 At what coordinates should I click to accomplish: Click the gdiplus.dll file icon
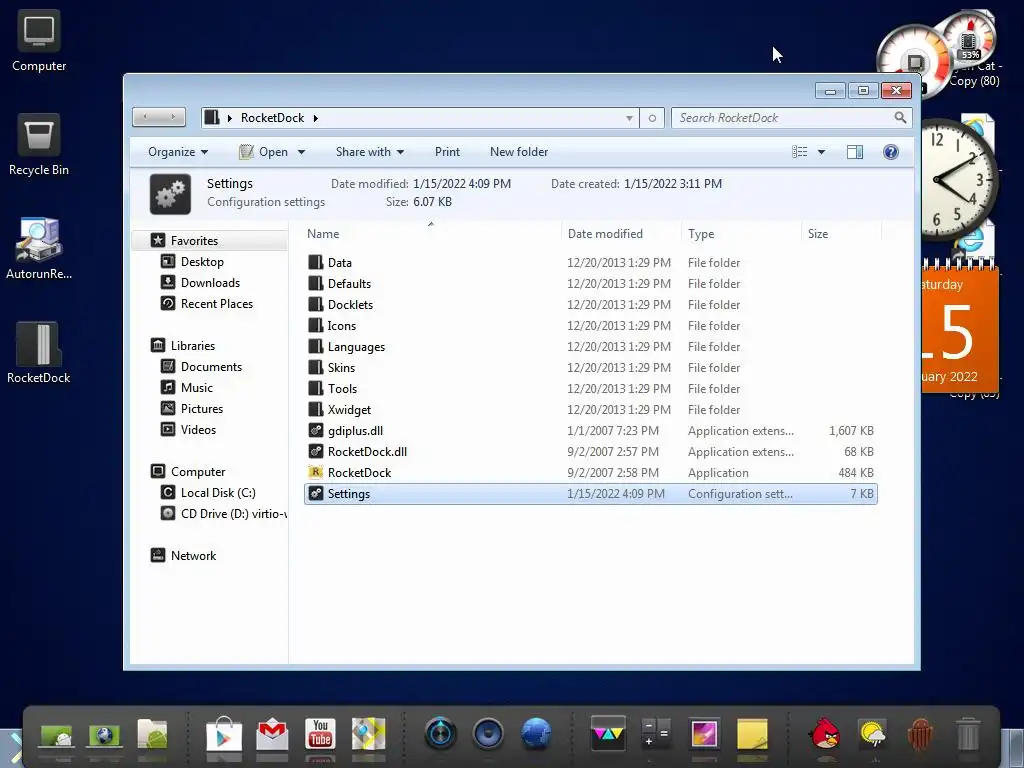315,430
